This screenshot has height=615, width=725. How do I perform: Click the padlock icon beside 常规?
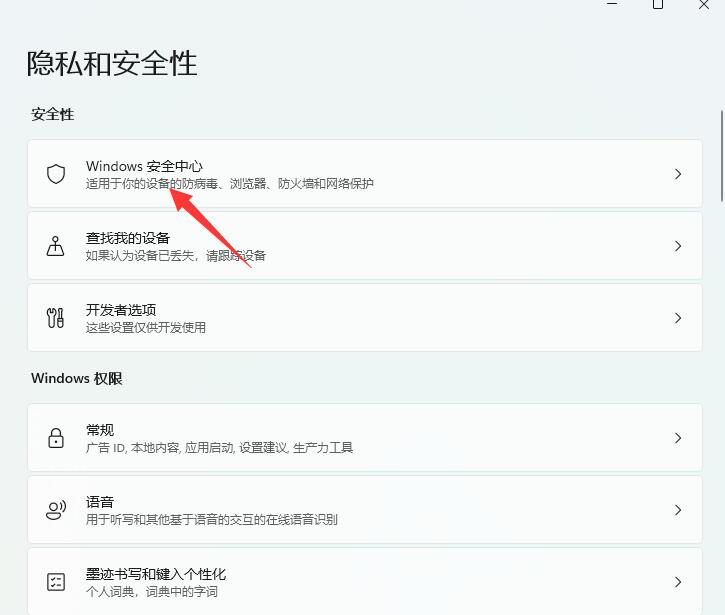click(x=56, y=438)
